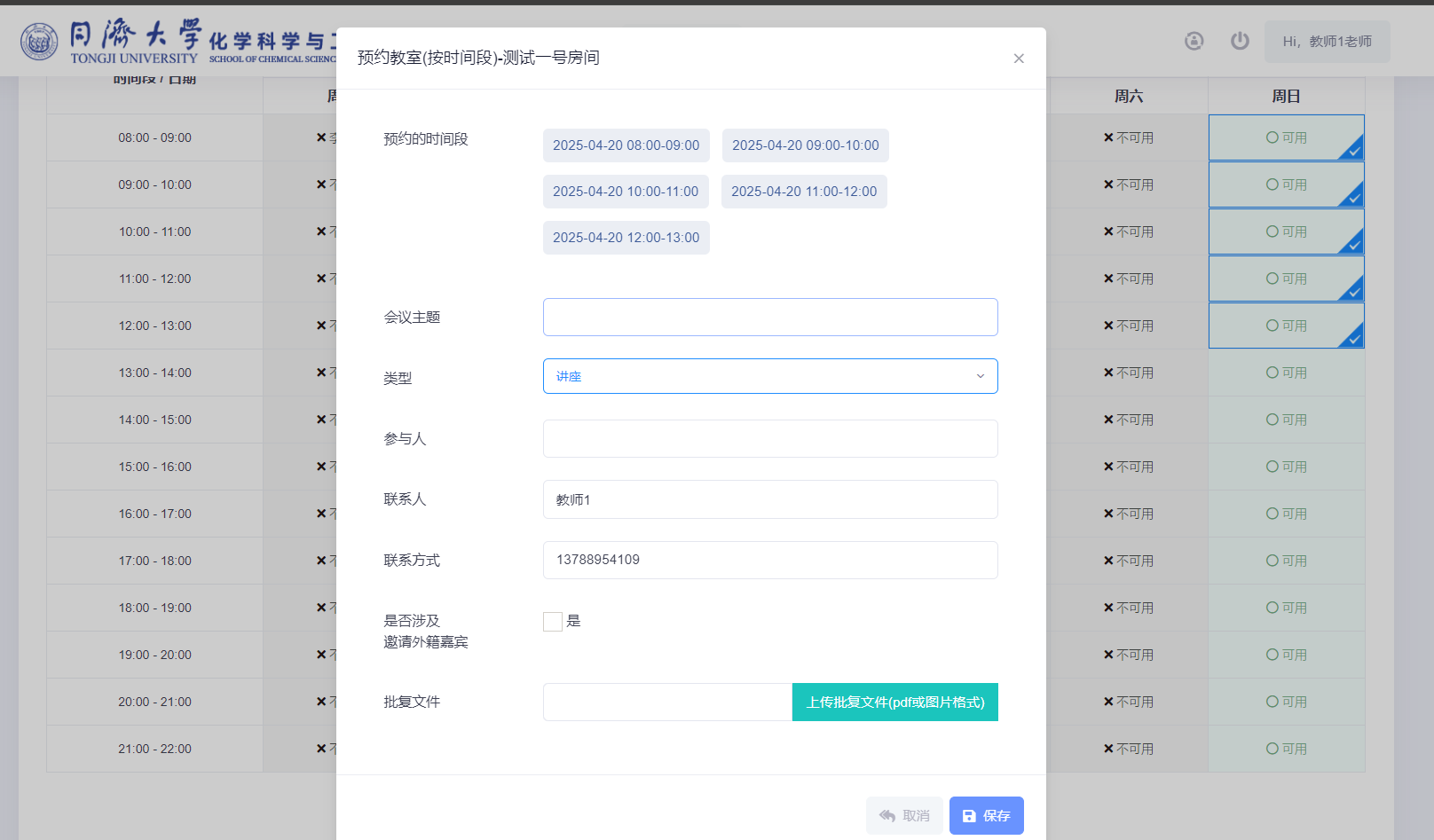The height and width of the screenshot is (840, 1434).
Task: Click upload approval file button
Action: [x=894, y=703]
